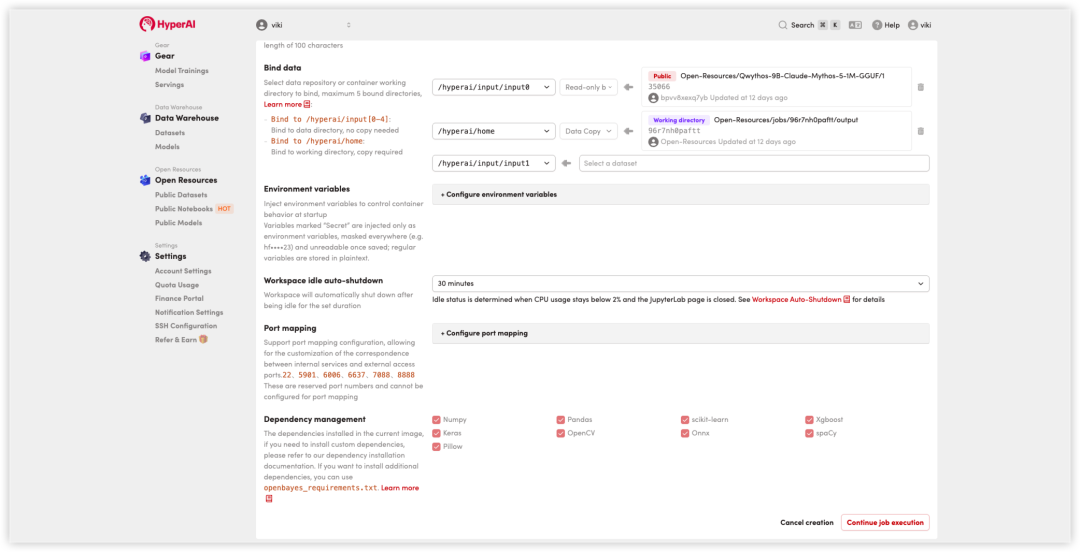Viewport: 1080px width, 552px height.
Task: Switch language with the translate icon
Action: pos(855,25)
